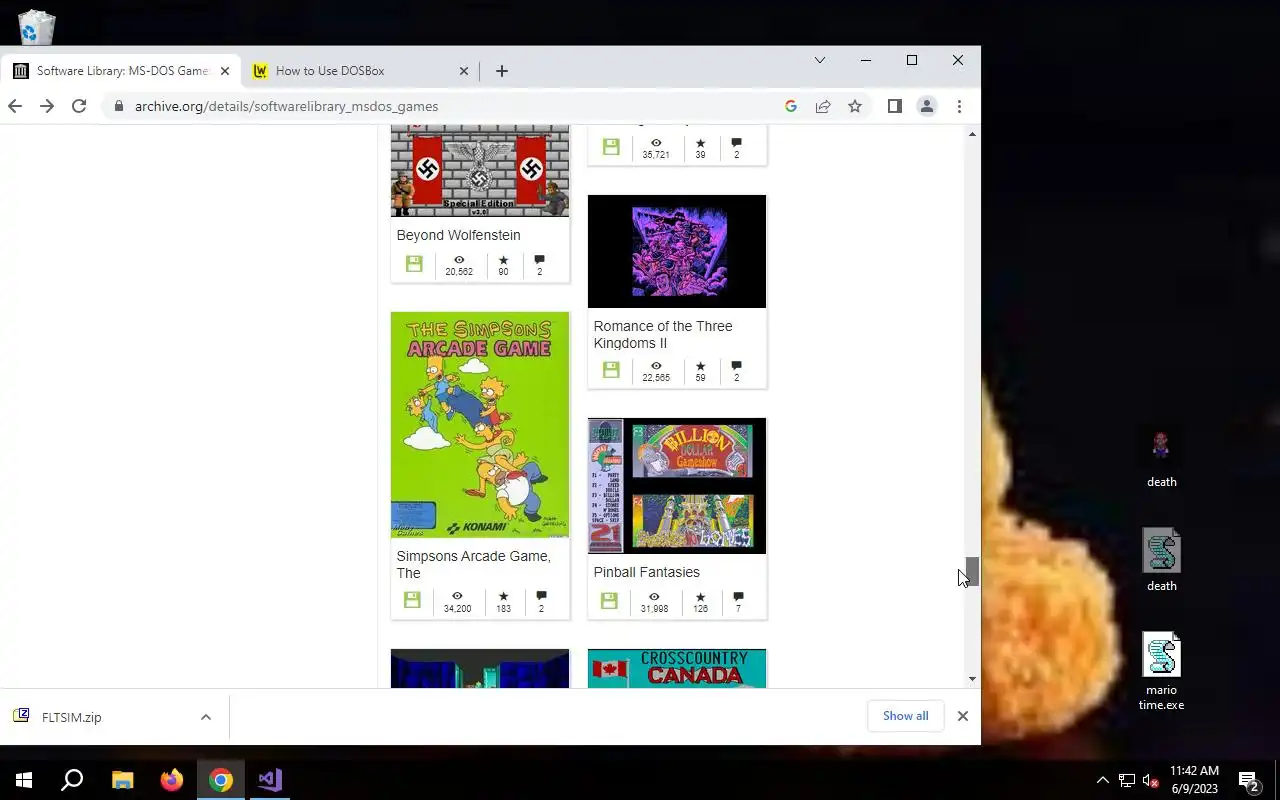Screen dimensions: 1280x800
Task: Open the Chrome side panel
Action: point(895,106)
